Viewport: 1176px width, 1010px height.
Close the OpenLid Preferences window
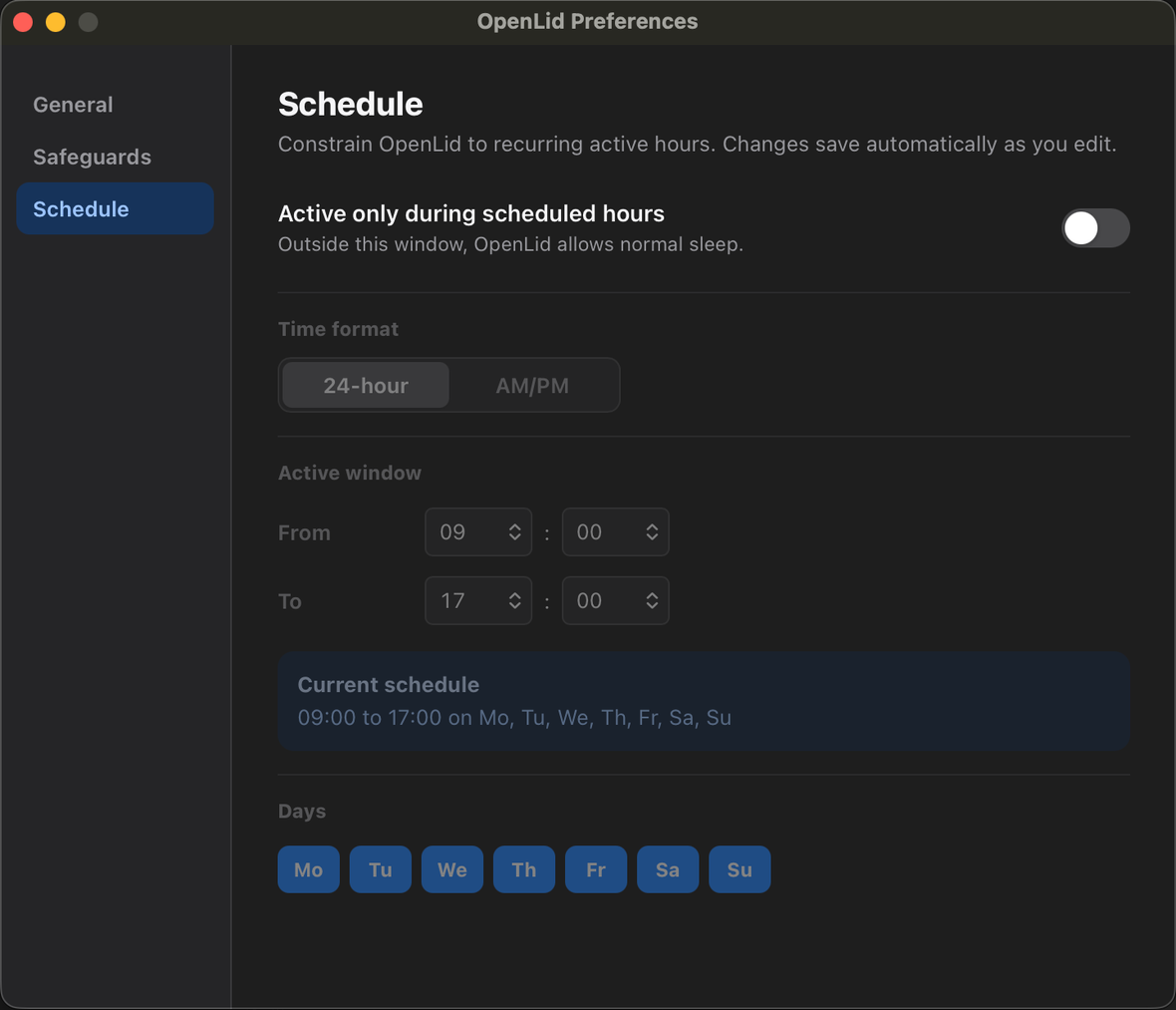coord(23,22)
